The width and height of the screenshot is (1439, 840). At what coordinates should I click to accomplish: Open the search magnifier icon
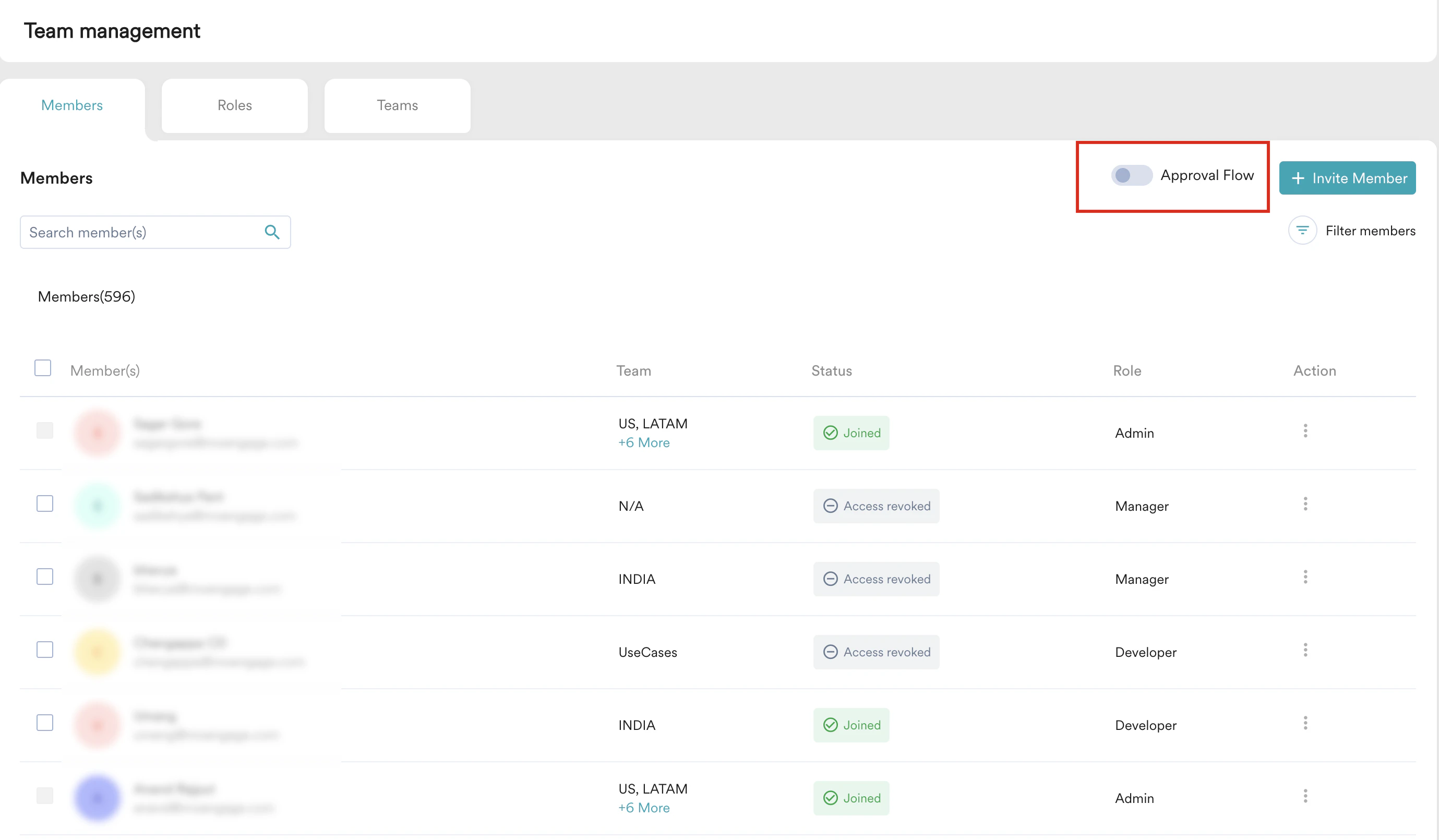coord(272,232)
